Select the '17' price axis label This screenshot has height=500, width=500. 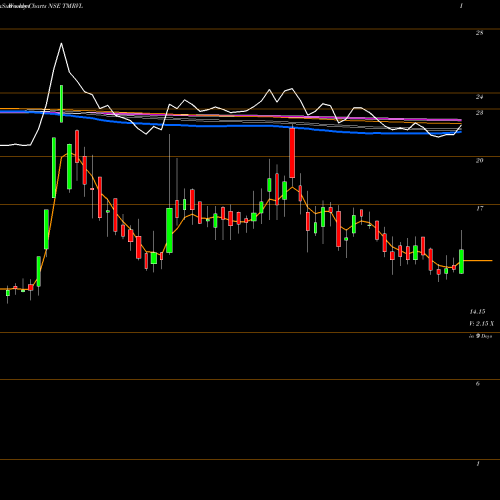[479, 209]
